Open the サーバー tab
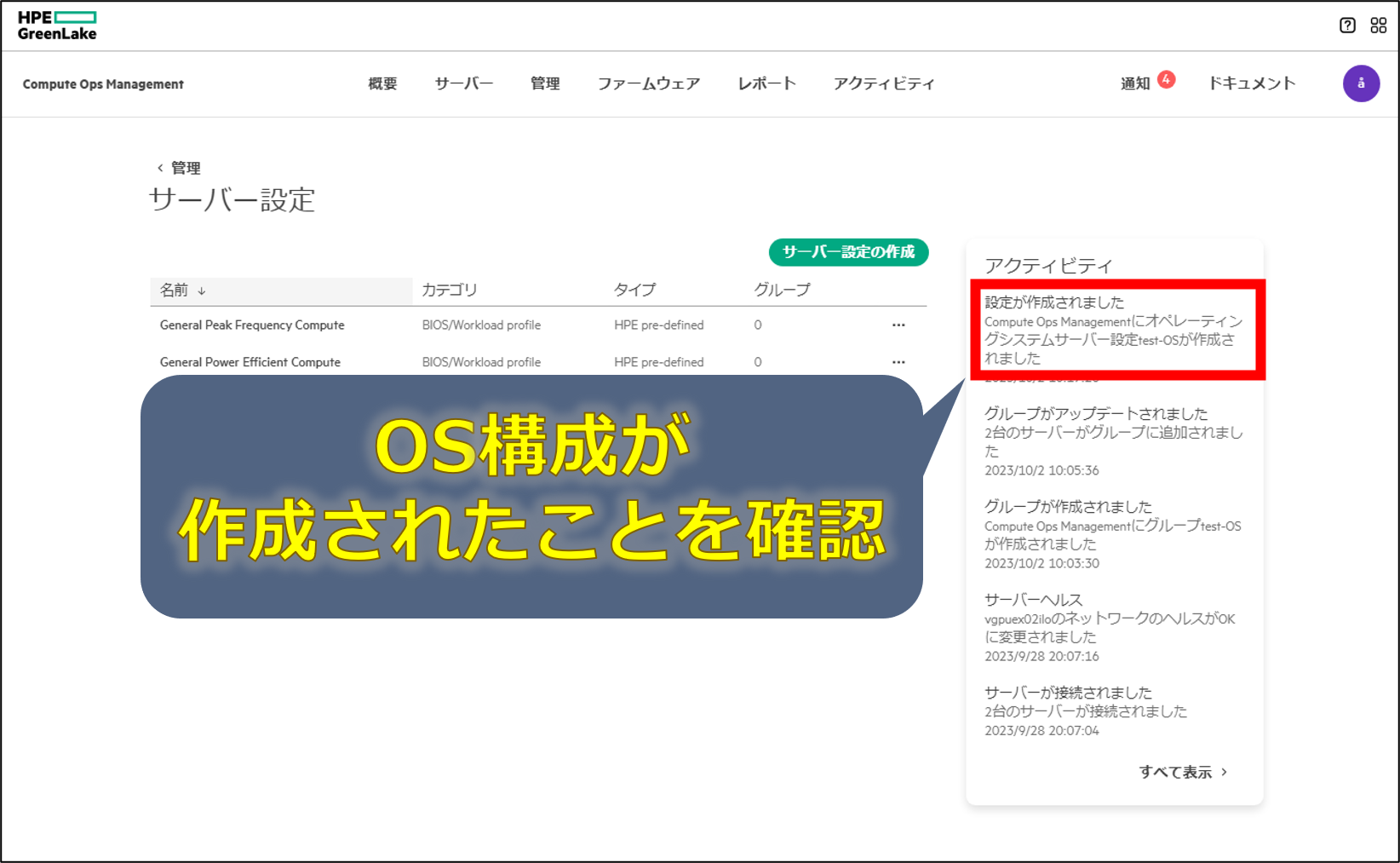 (464, 83)
